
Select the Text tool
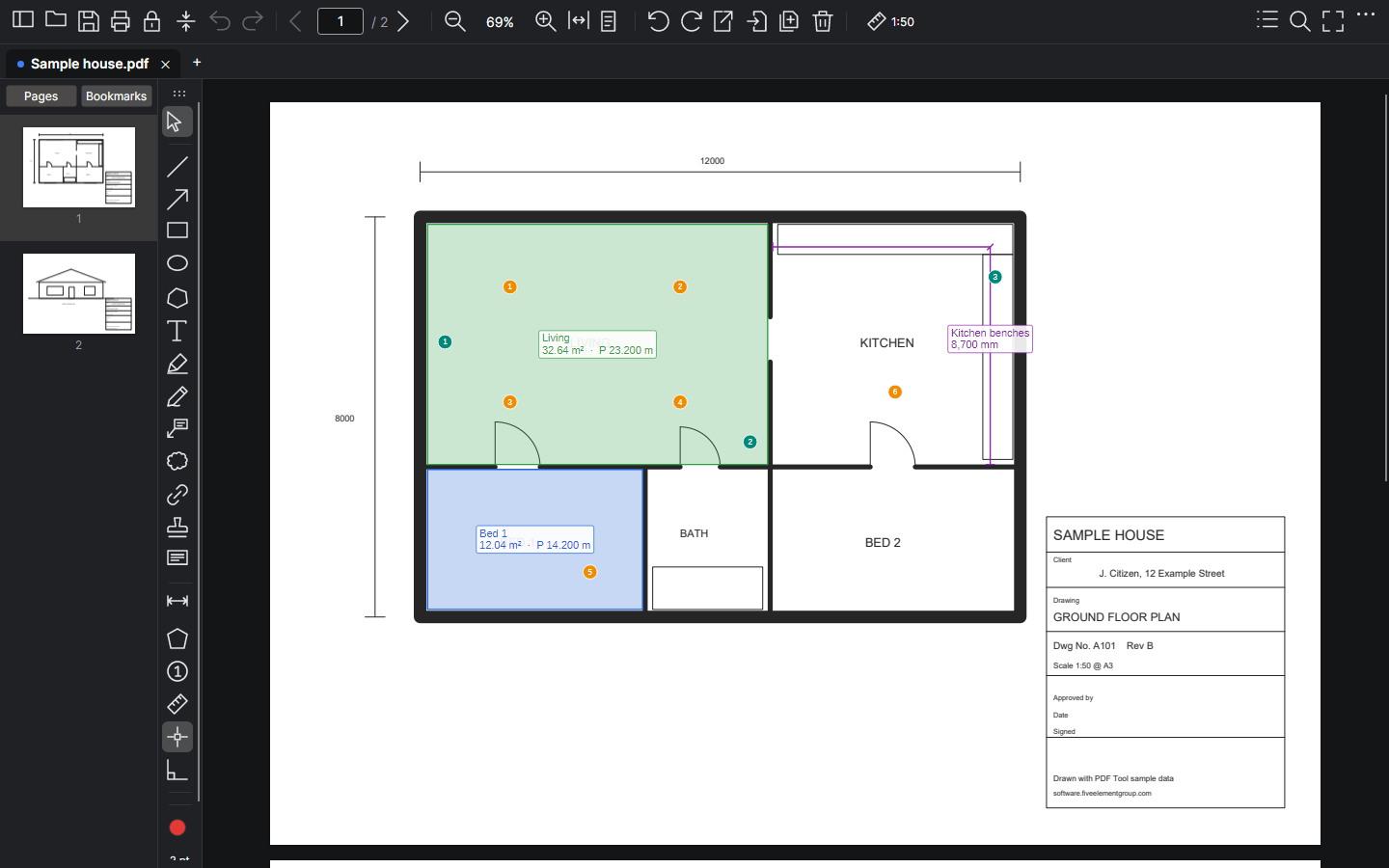(177, 331)
